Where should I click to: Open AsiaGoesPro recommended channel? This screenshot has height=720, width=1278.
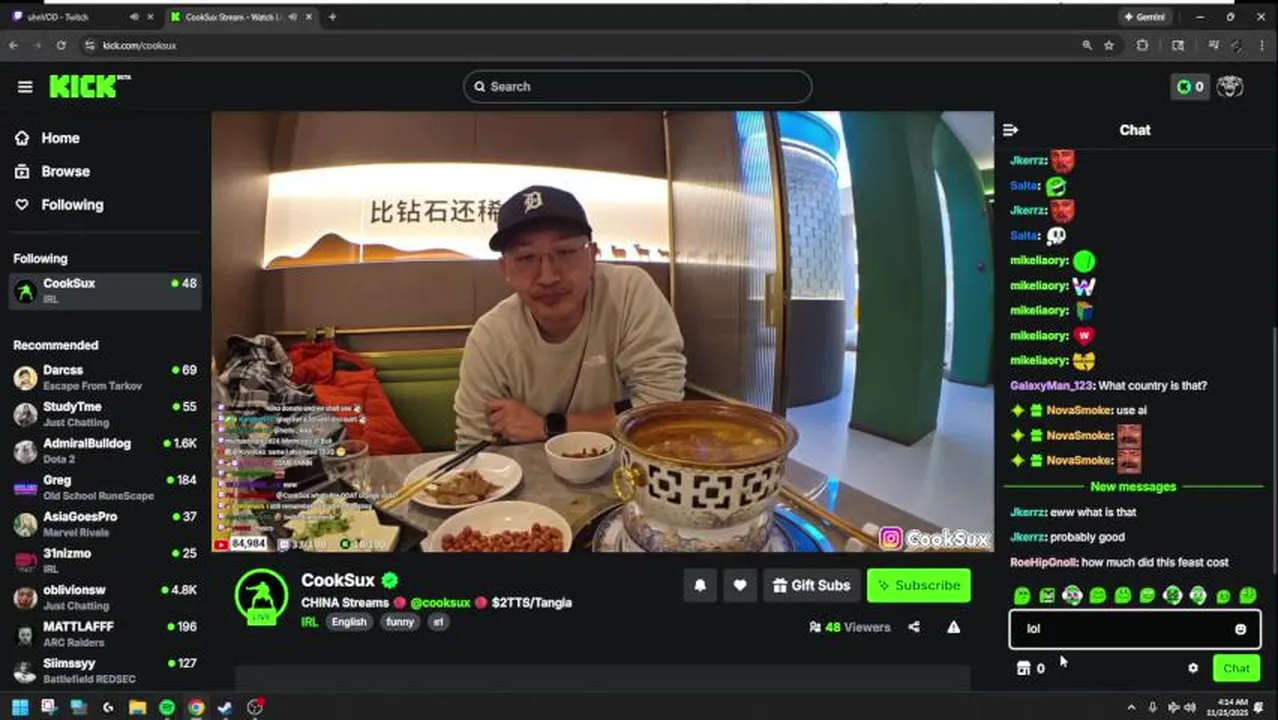105,524
